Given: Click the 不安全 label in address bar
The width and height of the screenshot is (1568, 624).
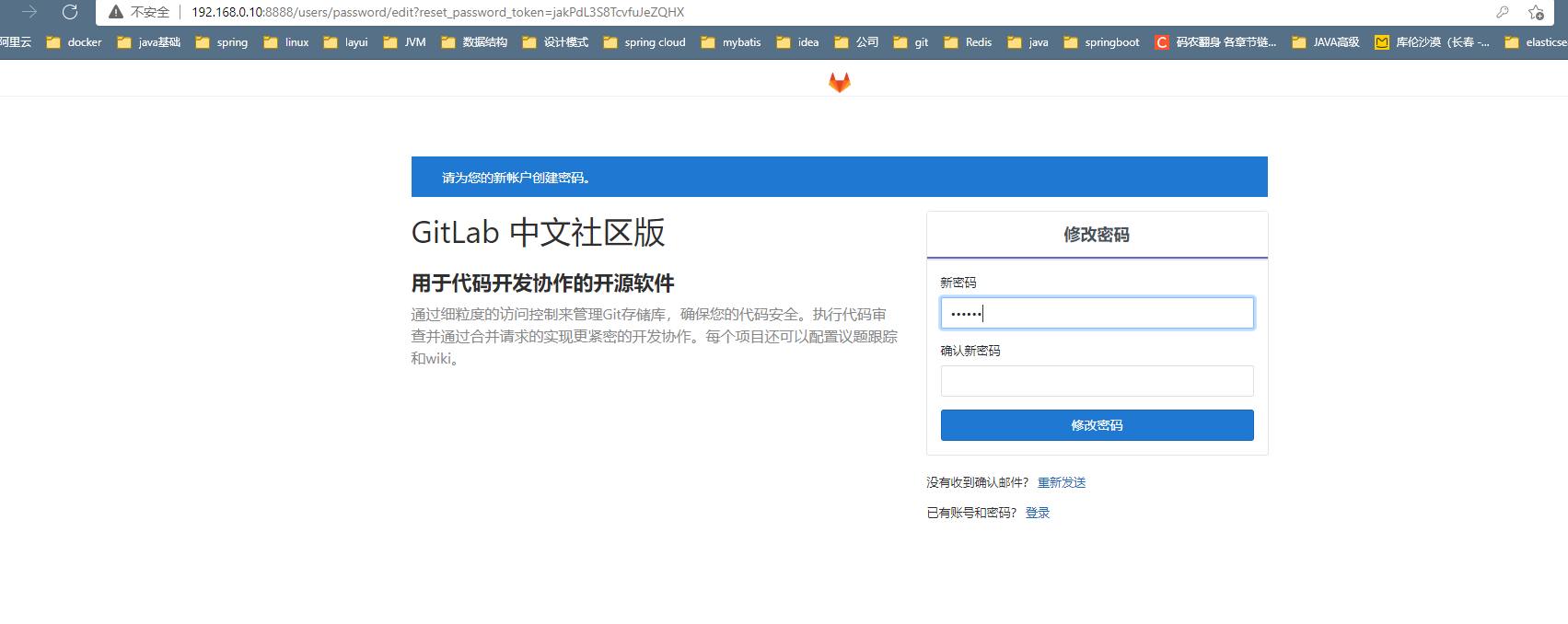Looking at the screenshot, I should click(x=150, y=12).
